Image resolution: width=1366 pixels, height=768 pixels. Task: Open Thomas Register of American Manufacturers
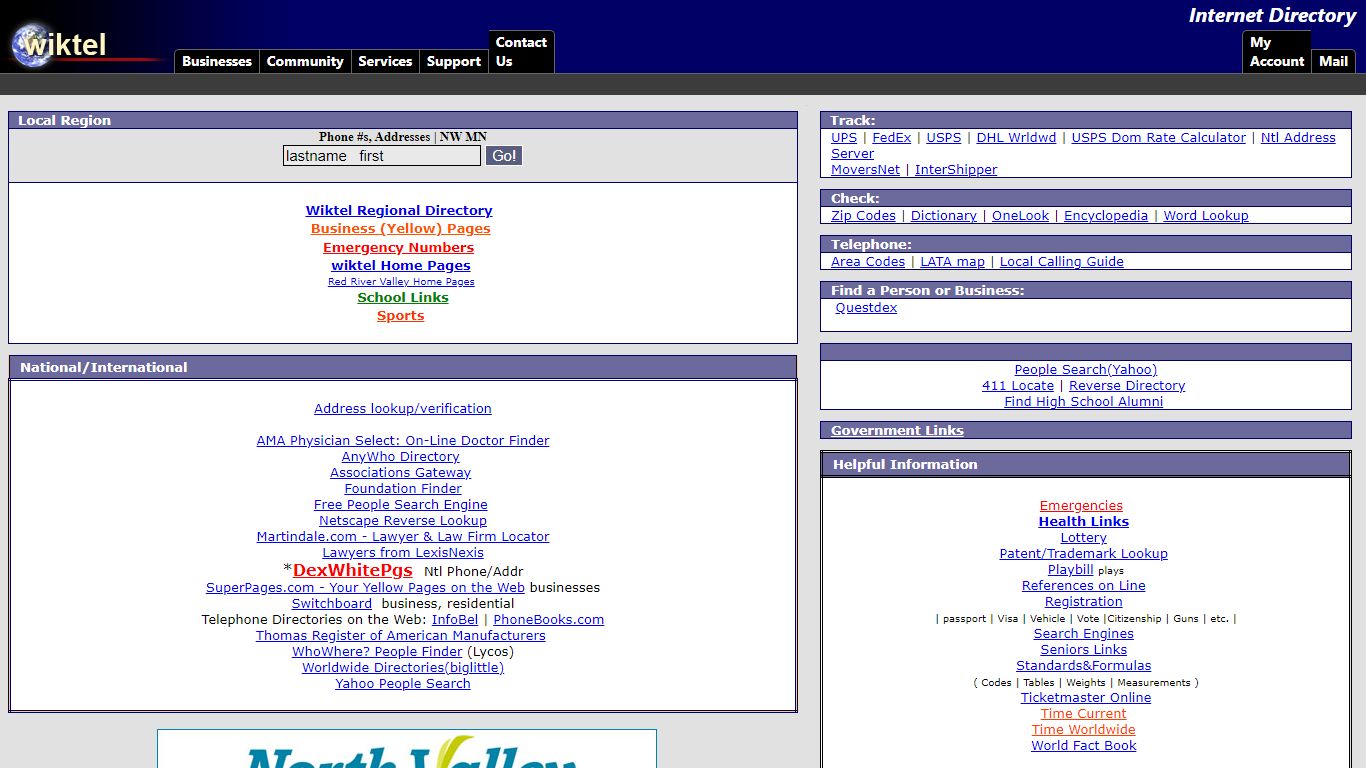401,636
